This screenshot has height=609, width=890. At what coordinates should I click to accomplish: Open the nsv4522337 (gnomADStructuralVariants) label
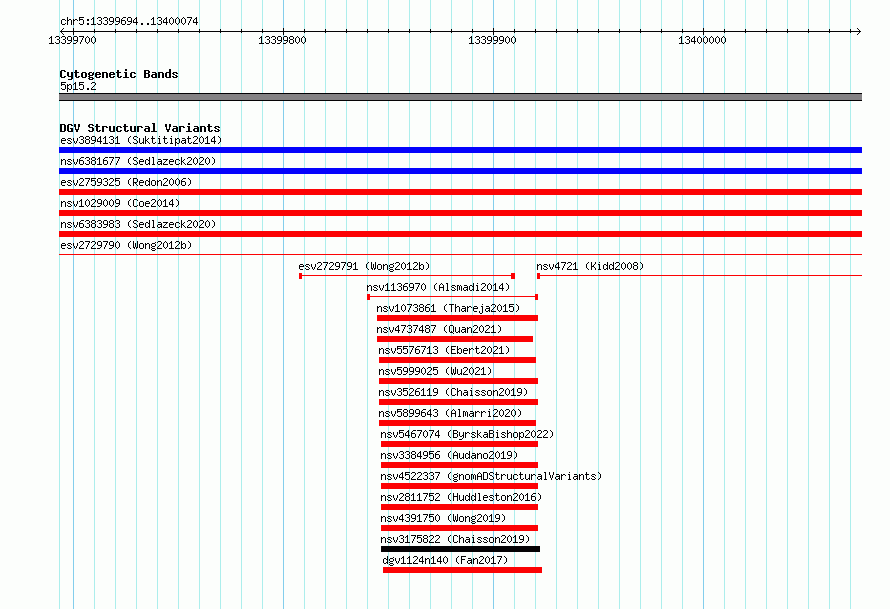point(491,476)
